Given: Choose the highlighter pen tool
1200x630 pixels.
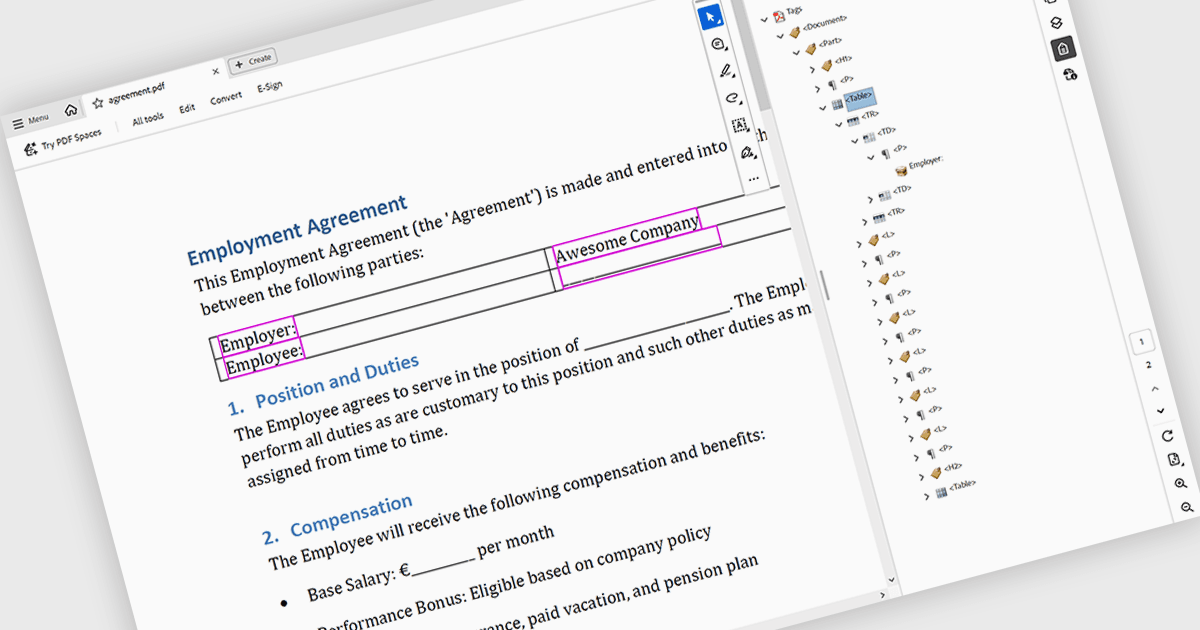Looking at the screenshot, I should tap(726, 71).
